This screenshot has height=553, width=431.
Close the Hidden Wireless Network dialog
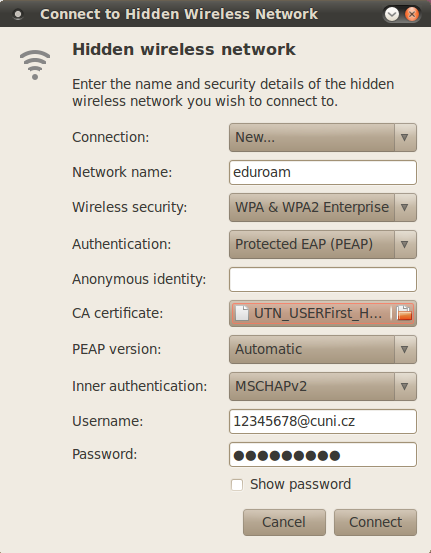(412, 14)
